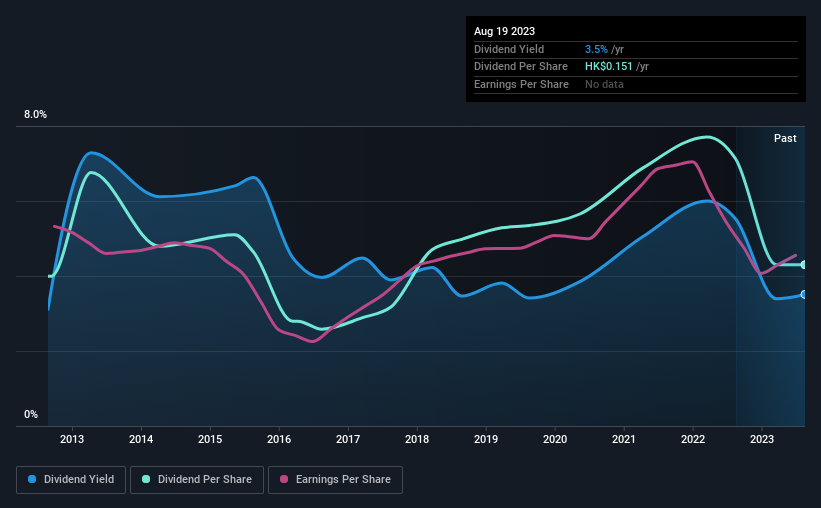Click the 2018 x-axis label
Screen dimensions: 821x508
coord(417,439)
